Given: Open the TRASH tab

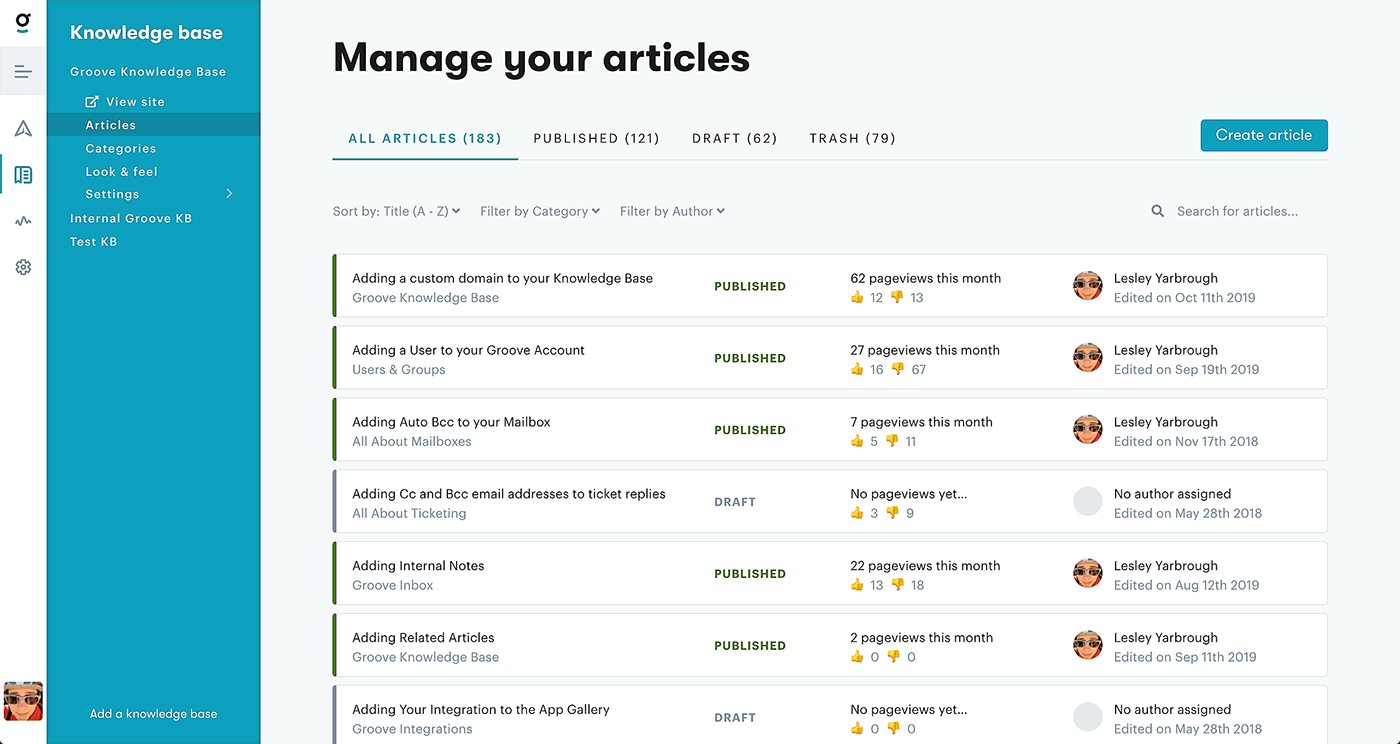Looking at the screenshot, I should coord(852,138).
